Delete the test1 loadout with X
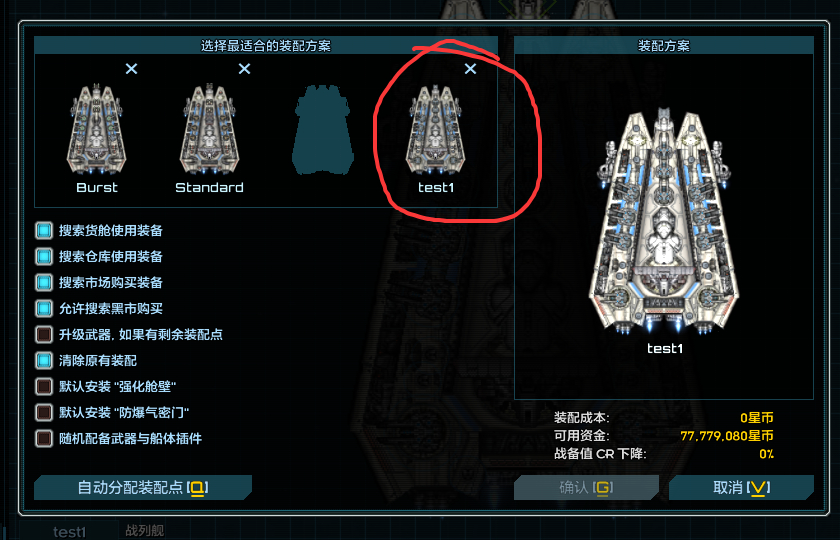The height and width of the screenshot is (540, 840). point(470,69)
